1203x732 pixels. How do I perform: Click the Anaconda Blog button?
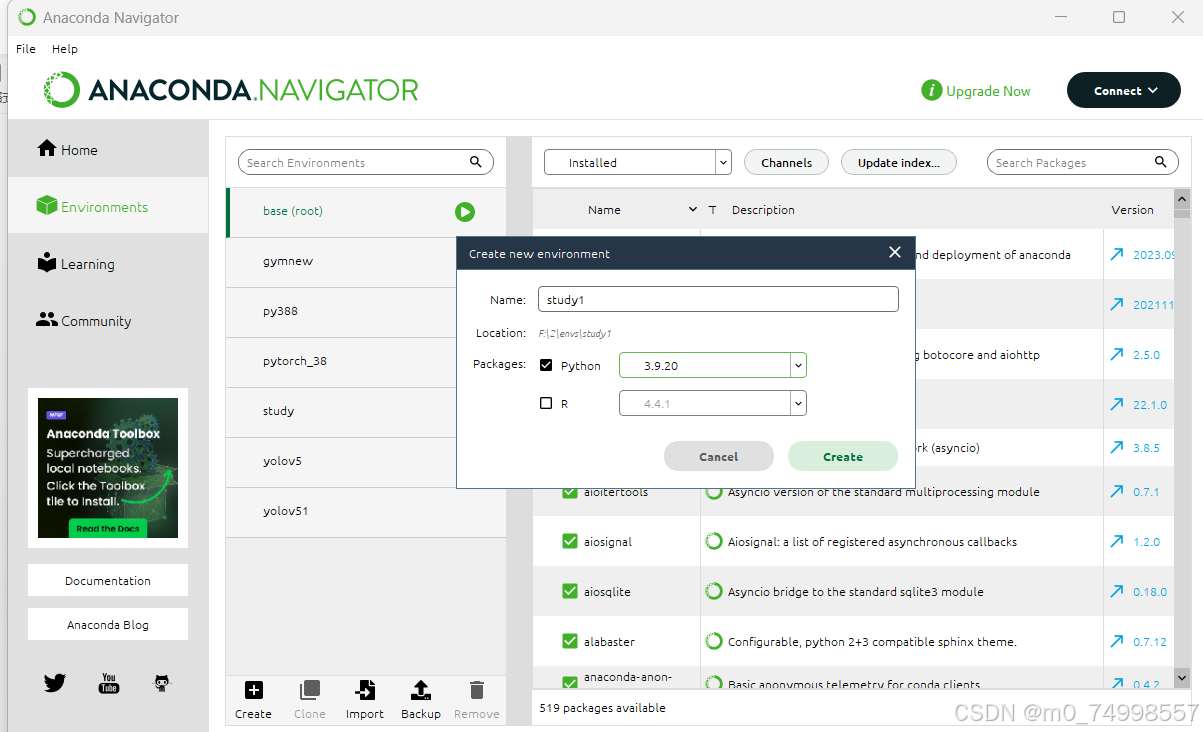[x=108, y=624]
